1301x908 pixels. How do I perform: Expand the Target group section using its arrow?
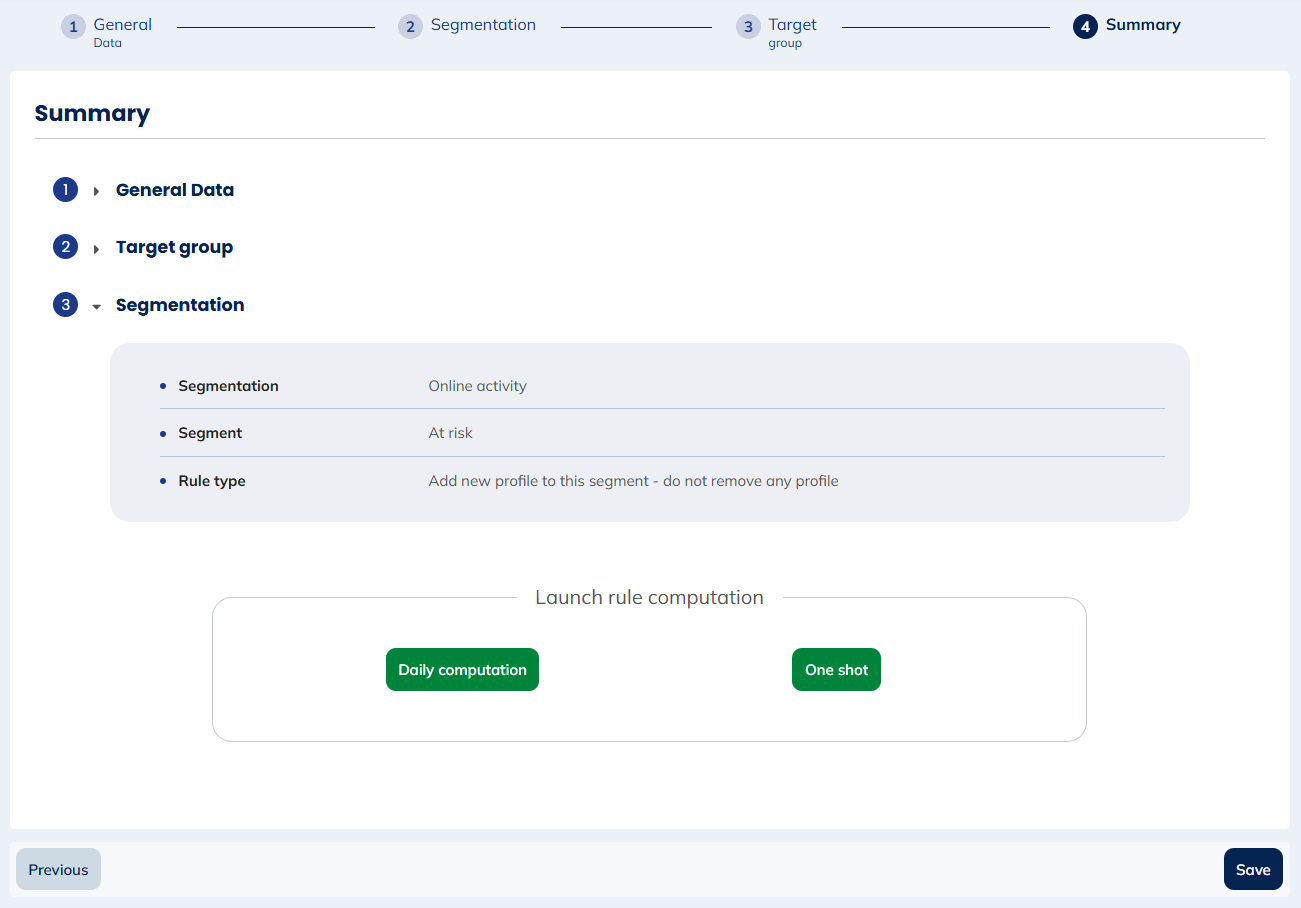coord(96,248)
